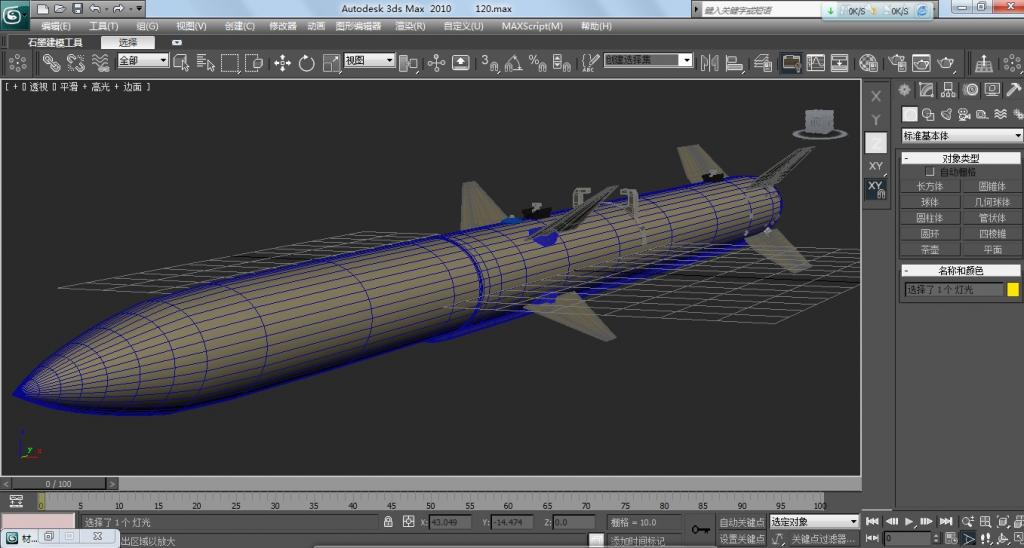Image resolution: width=1024 pixels, height=548 pixels.
Task: Play the animation
Action: [x=909, y=522]
